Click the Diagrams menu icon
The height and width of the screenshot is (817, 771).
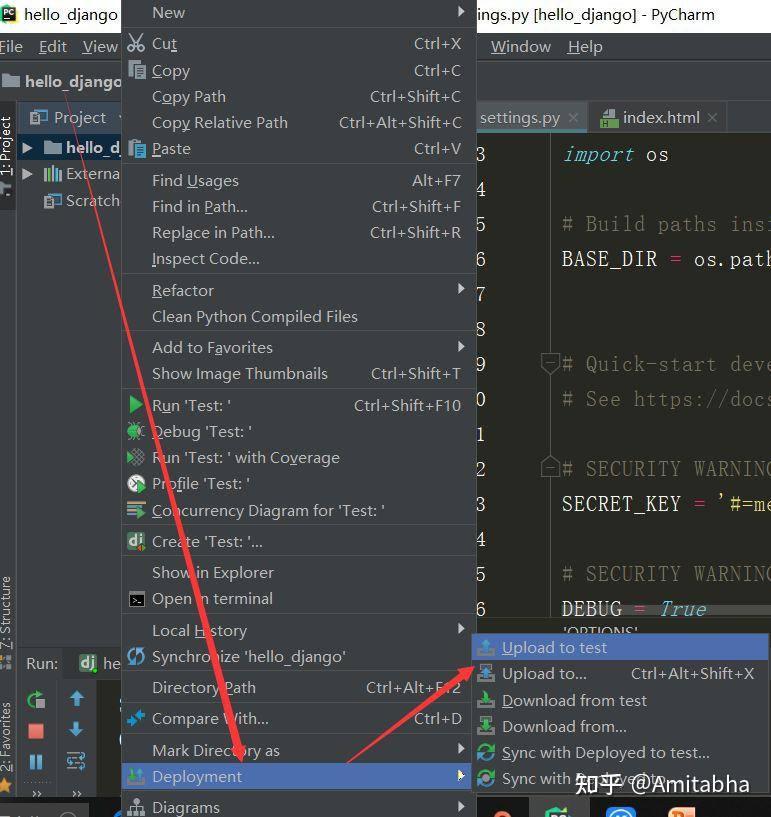136,807
